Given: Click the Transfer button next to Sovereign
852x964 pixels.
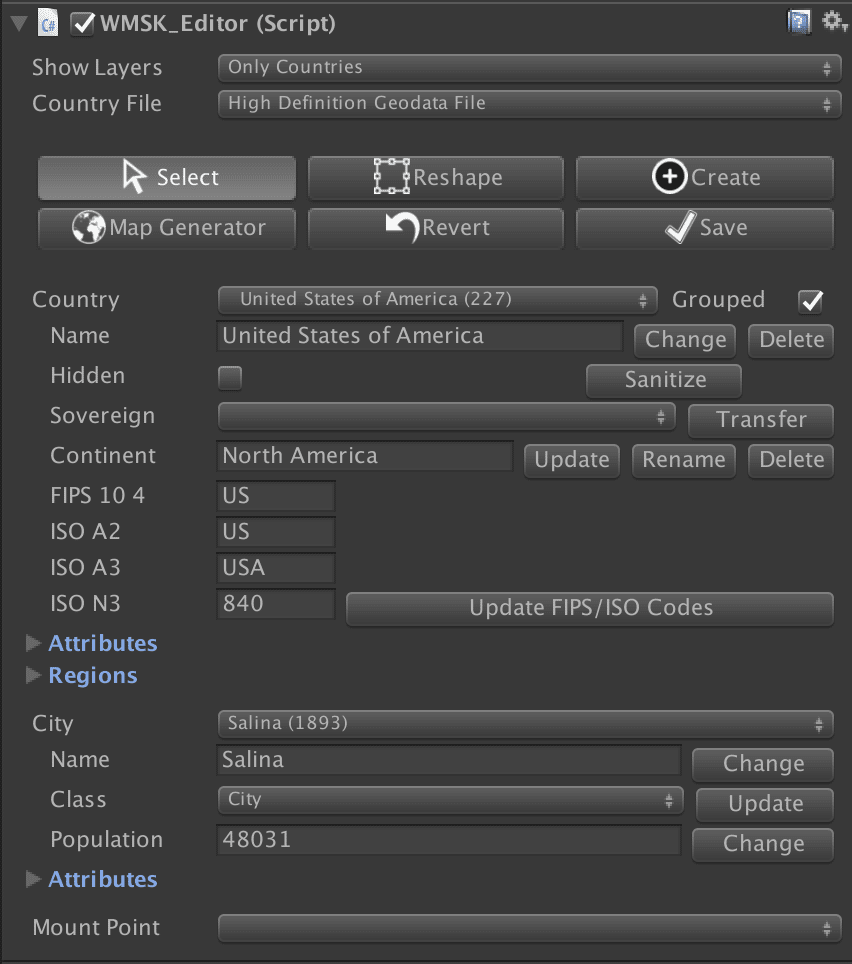Looking at the screenshot, I should coord(760,420).
